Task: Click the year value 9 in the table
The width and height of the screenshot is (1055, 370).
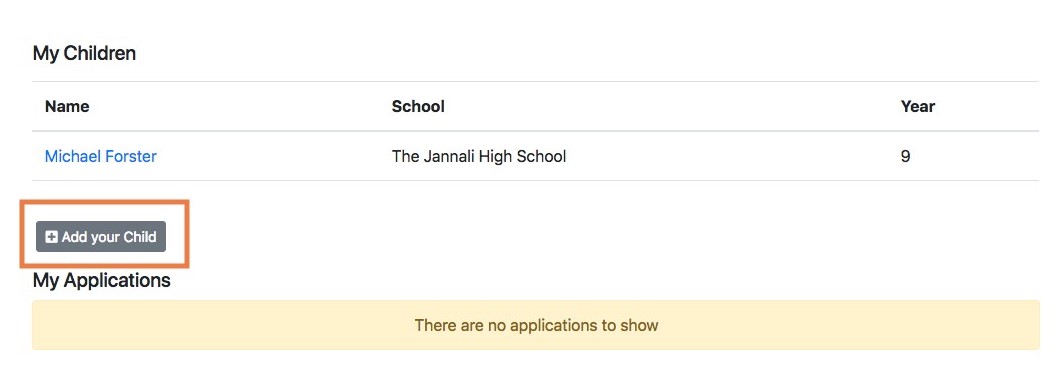Action: 906,157
